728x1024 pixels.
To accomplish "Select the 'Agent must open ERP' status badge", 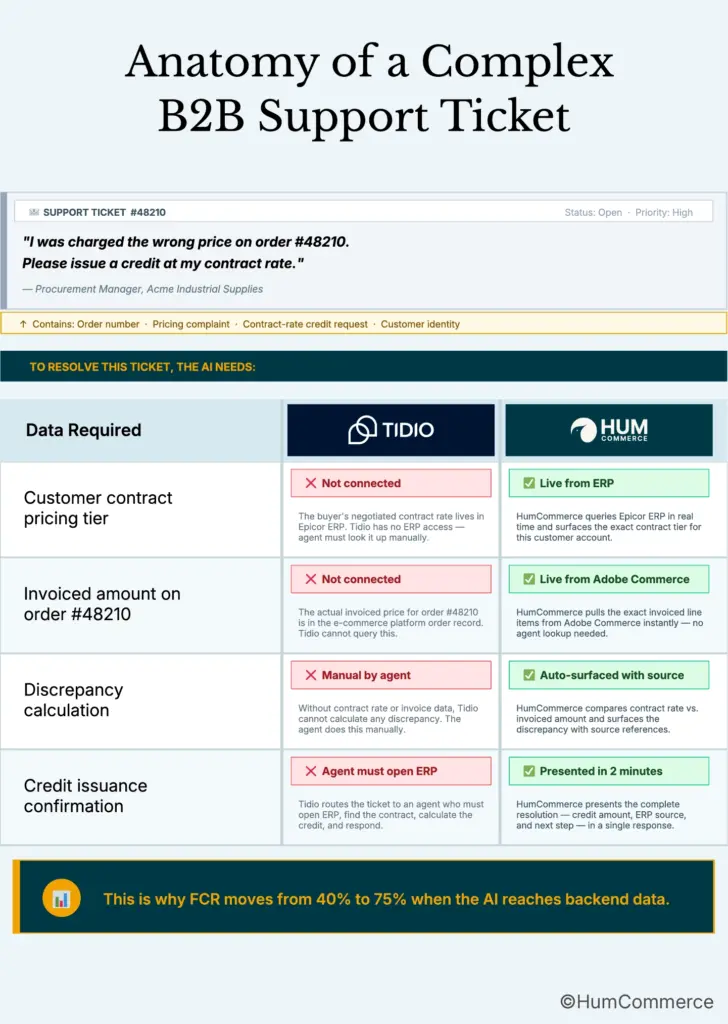I will click(391, 771).
